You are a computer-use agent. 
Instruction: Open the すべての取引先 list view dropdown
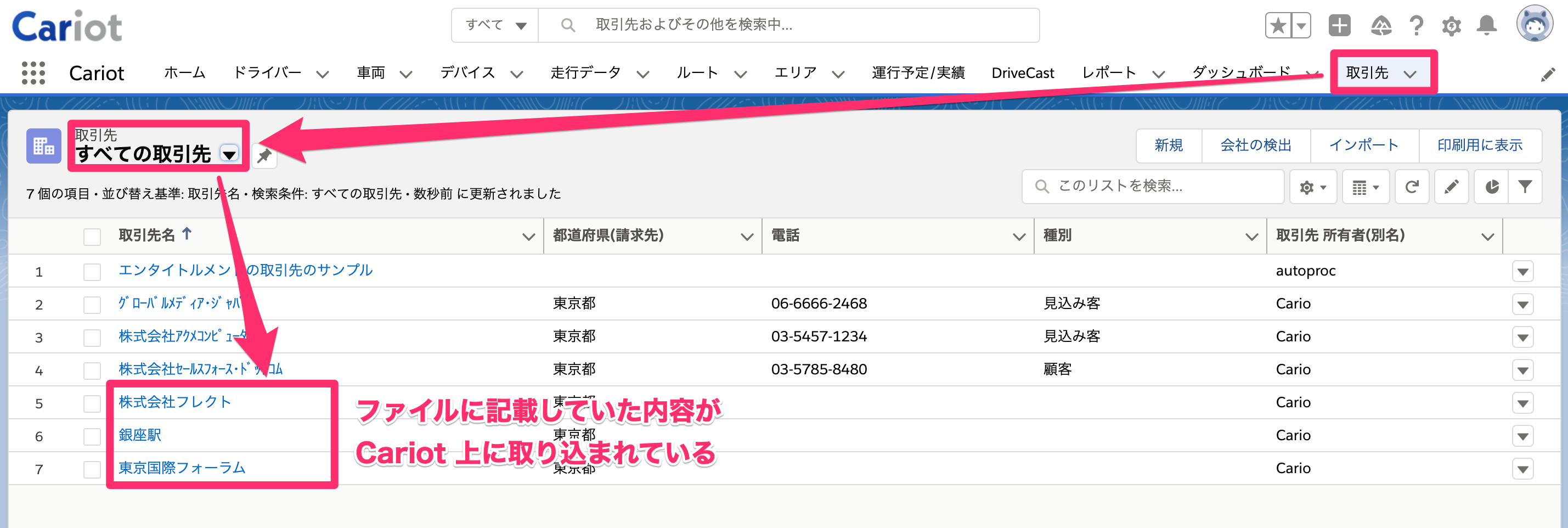(229, 154)
